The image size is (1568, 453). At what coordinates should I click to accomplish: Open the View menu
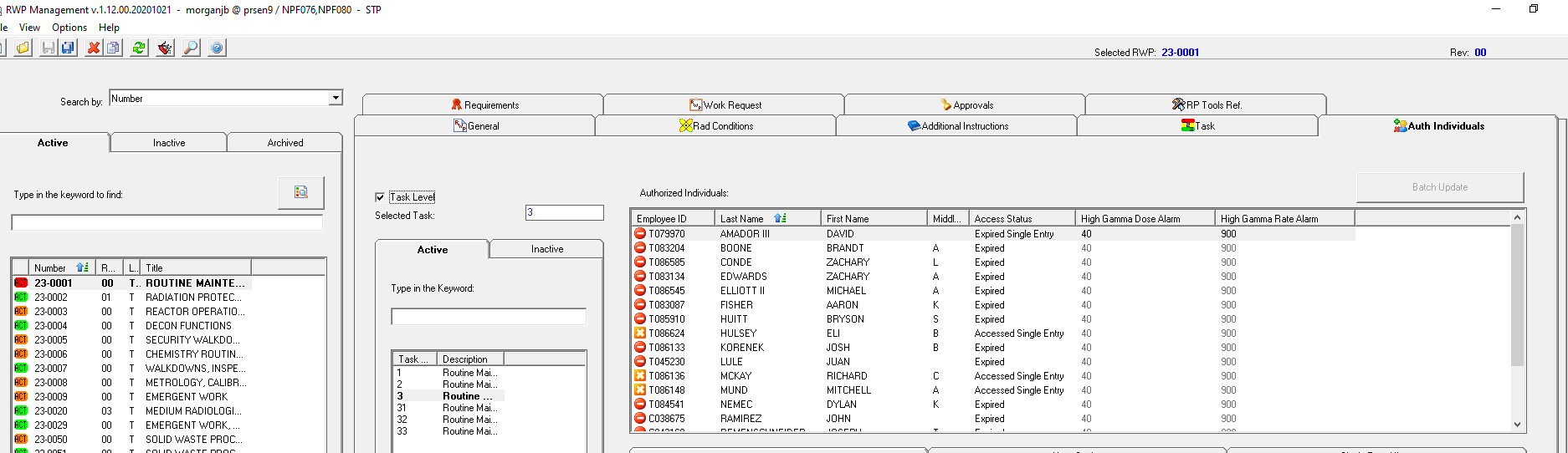coord(29,28)
